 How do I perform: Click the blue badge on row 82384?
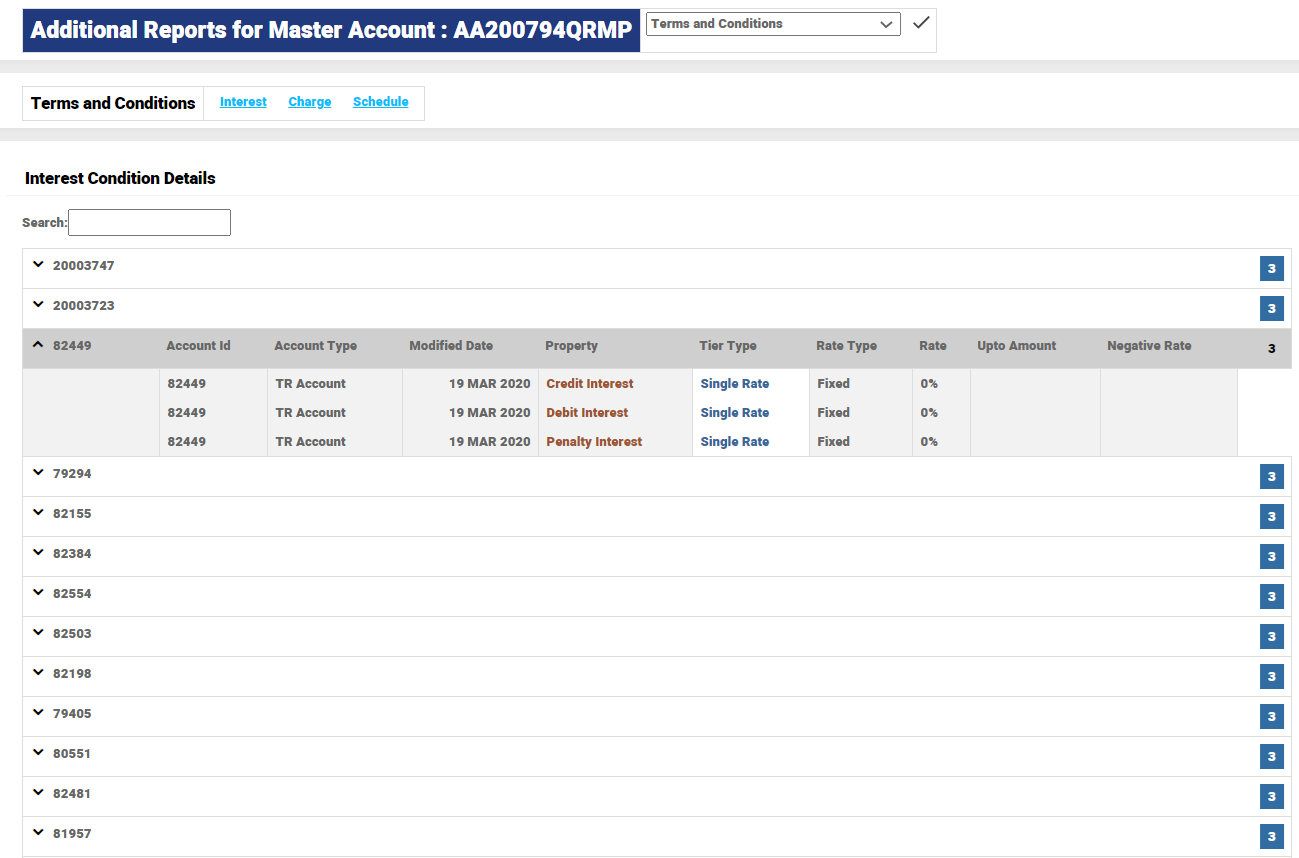tap(1271, 557)
